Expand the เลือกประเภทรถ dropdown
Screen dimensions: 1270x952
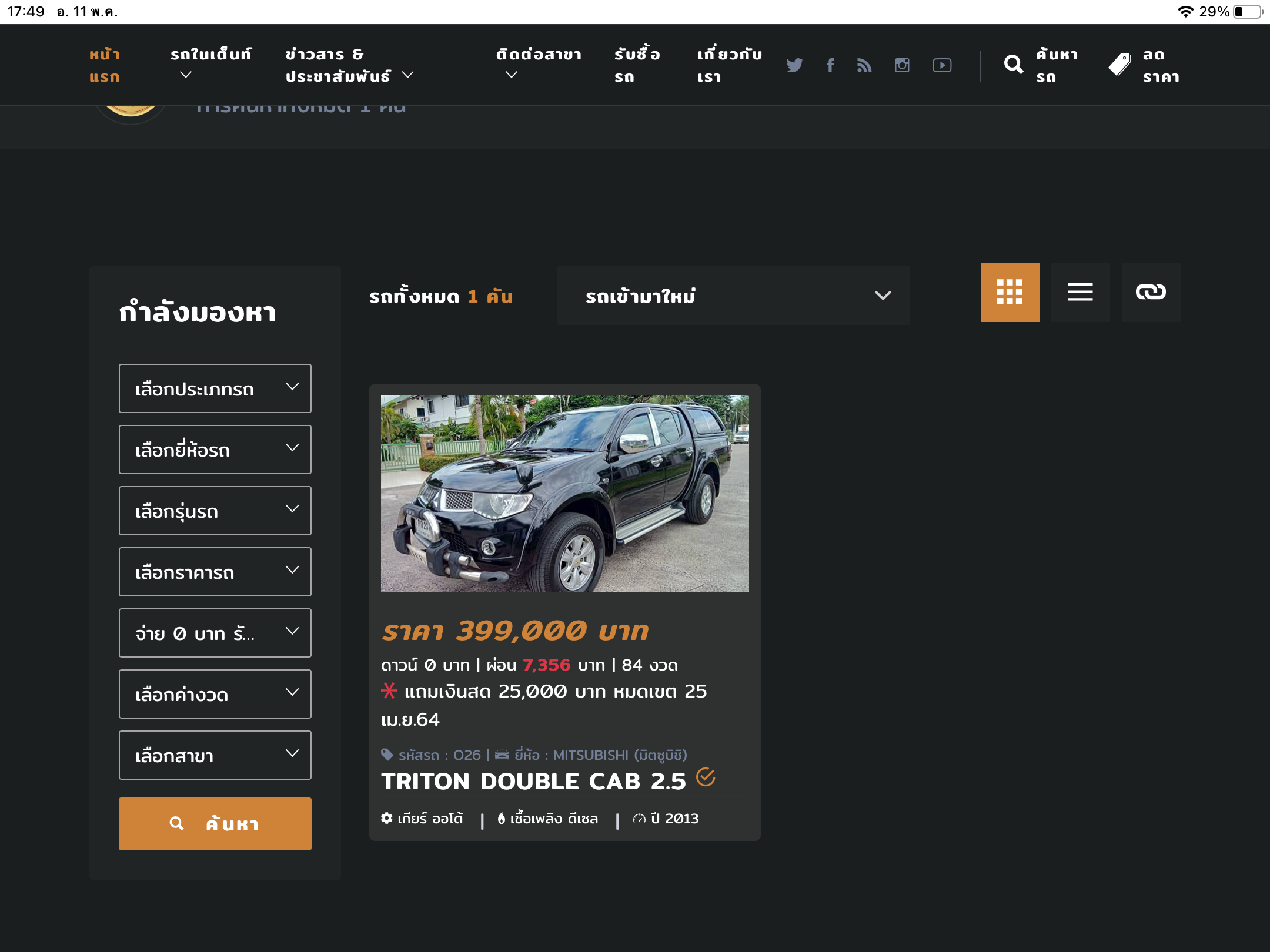215,388
